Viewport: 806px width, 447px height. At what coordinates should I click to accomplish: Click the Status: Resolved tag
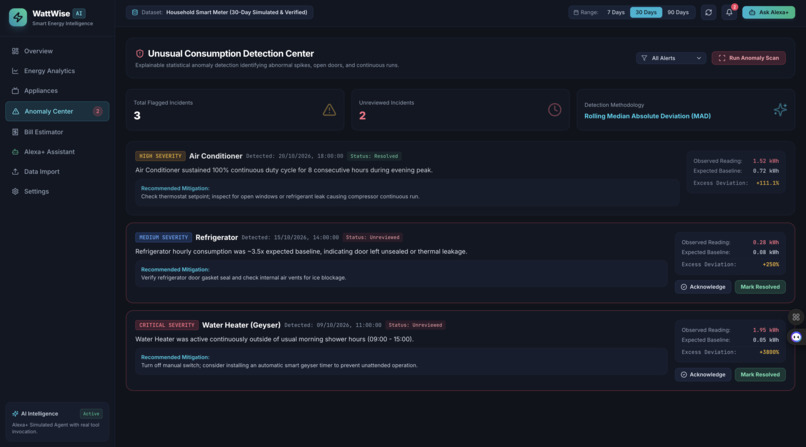coord(374,156)
